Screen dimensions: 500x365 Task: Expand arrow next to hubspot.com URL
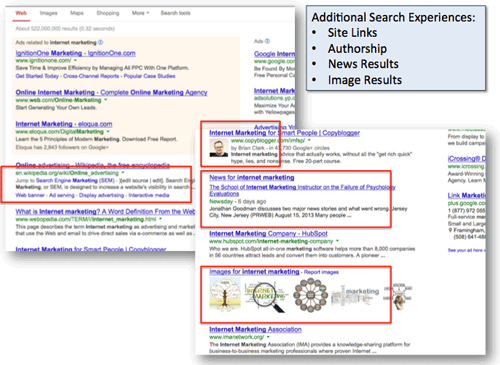click(337, 241)
